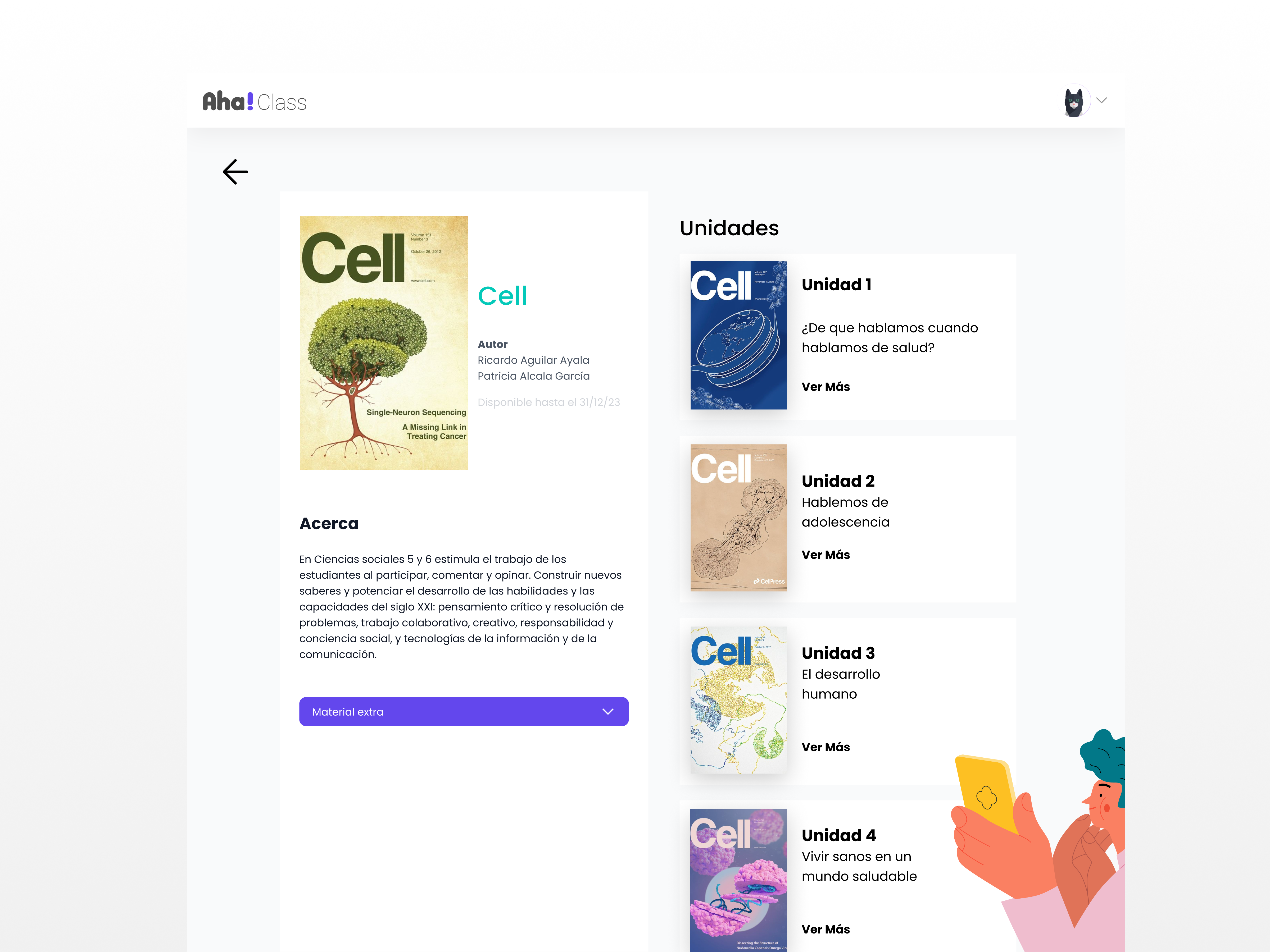1270x952 pixels.
Task: Open Ver Más under Unidad 1
Action: tap(825, 387)
